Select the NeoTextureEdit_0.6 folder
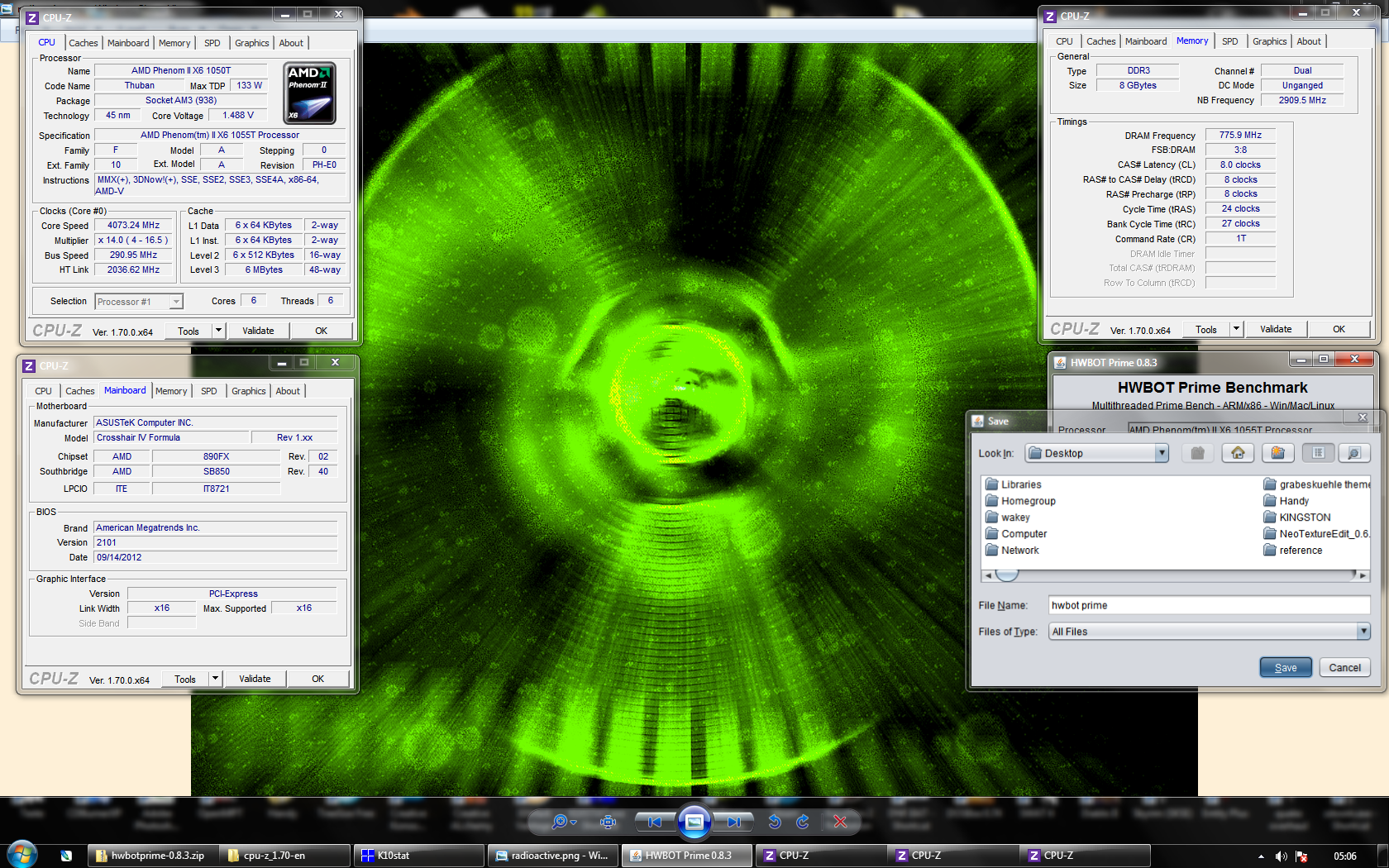 pos(1316,534)
